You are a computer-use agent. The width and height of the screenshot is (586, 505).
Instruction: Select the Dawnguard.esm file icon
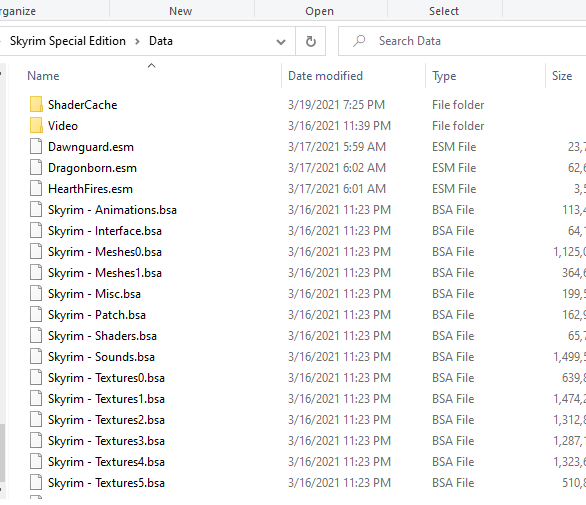coord(36,147)
